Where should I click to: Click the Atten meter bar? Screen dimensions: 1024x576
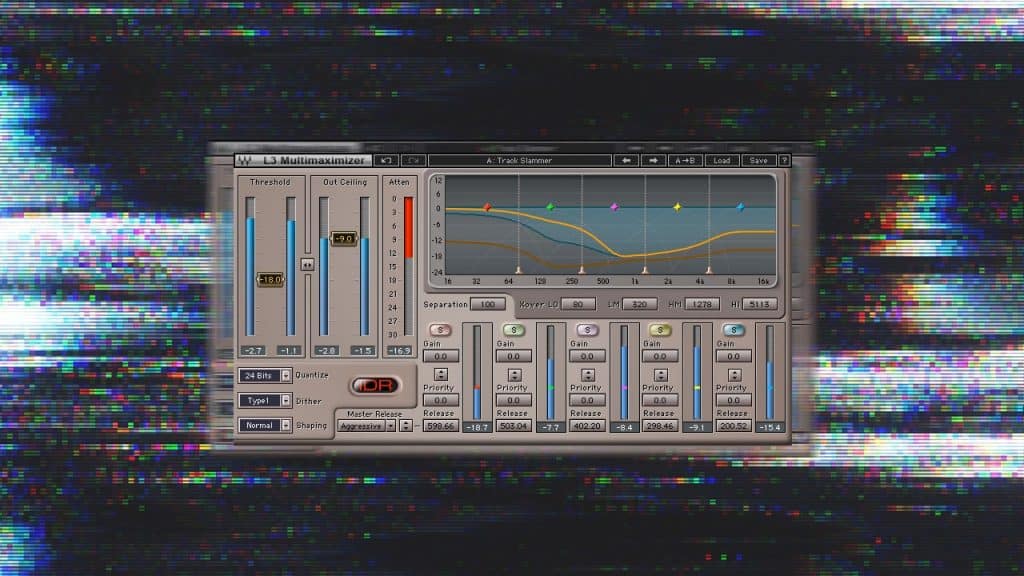click(x=408, y=266)
